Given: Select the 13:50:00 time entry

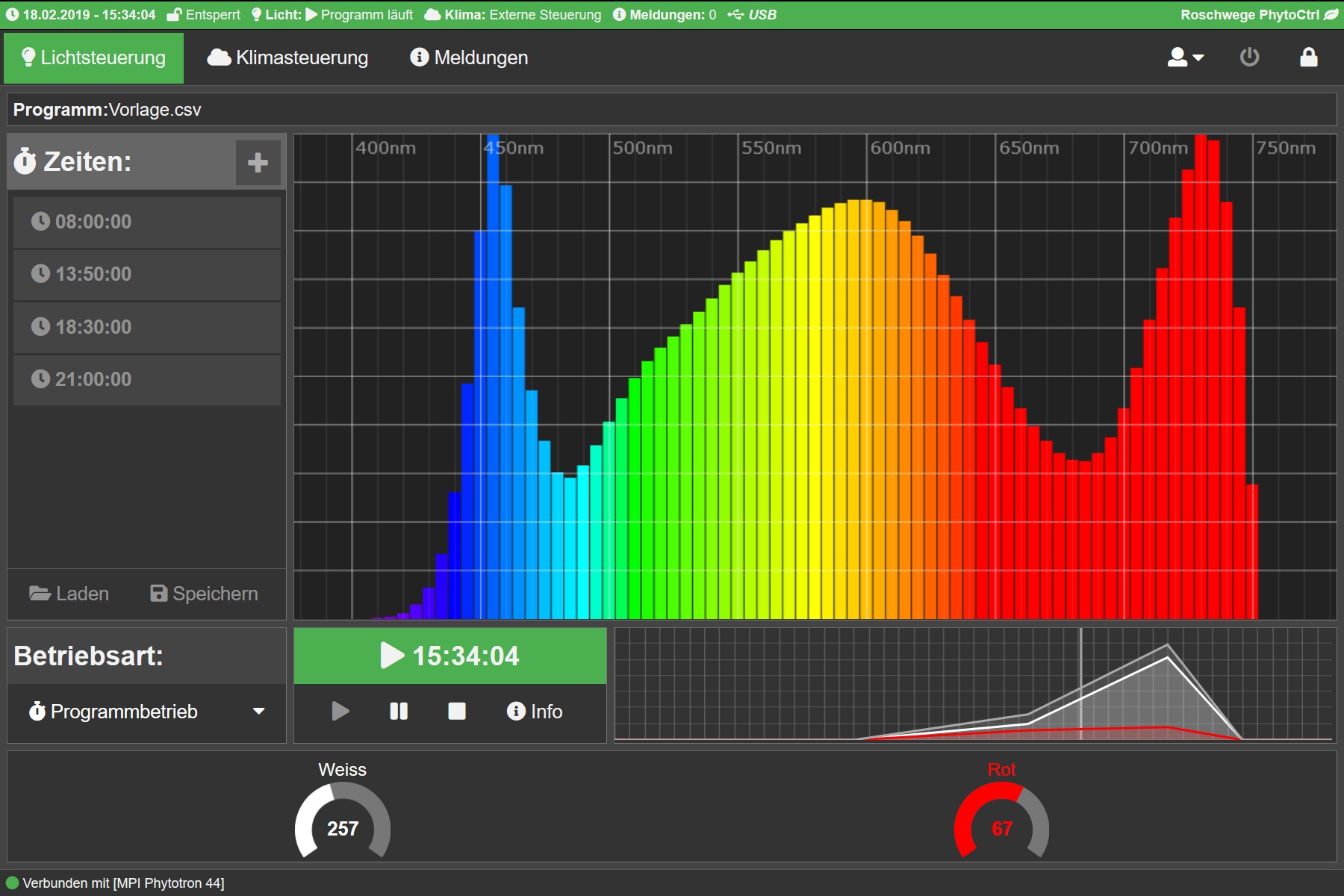Looking at the screenshot, I should [x=147, y=274].
